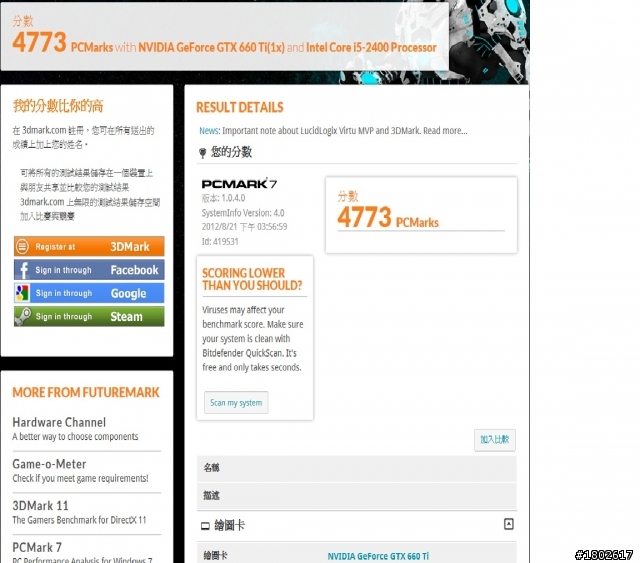This screenshot has width=640, height=563.
Task: Open the Game-o-Meter link
Action: tap(49, 464)
